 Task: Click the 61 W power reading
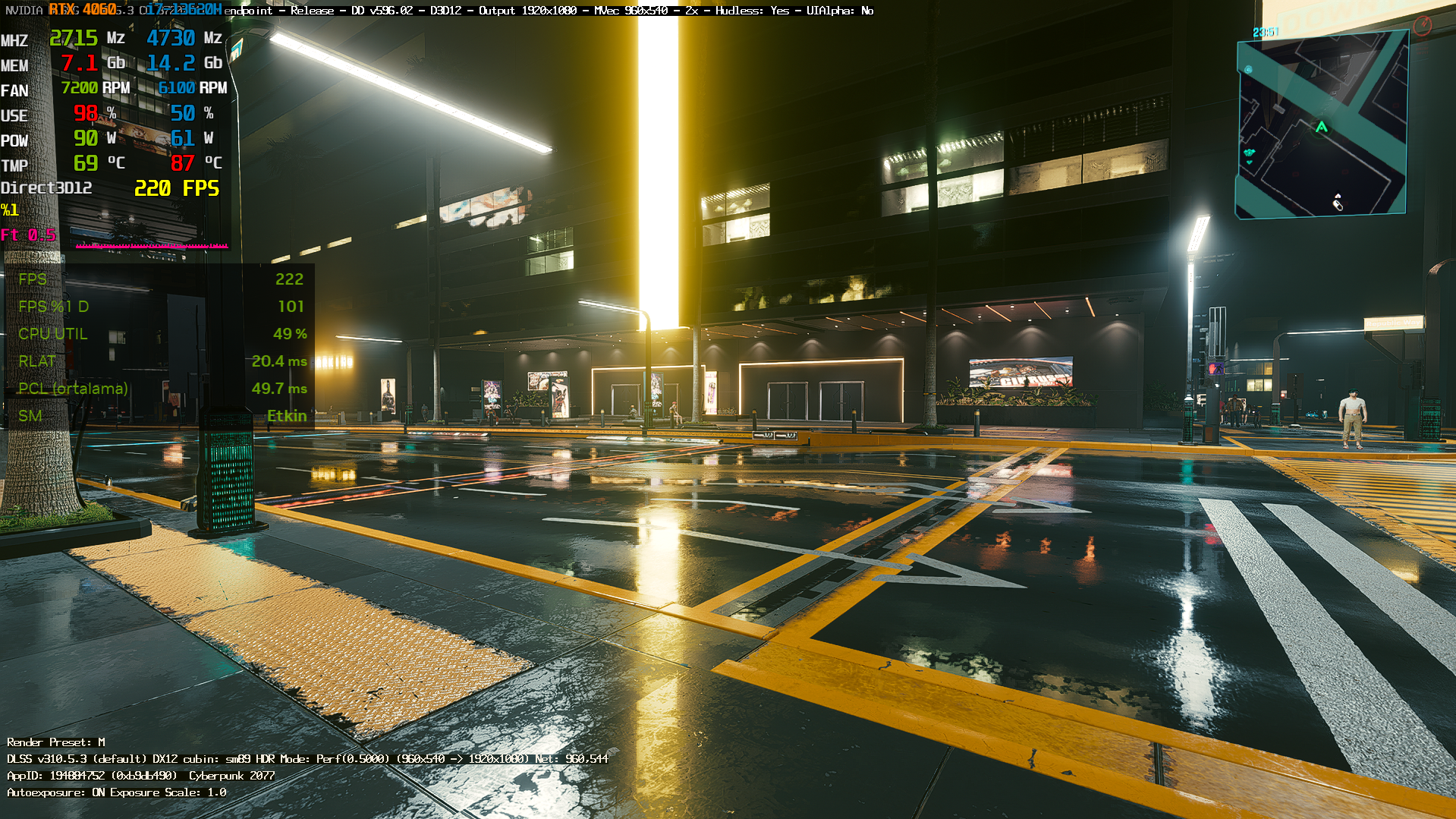(192, 138)
